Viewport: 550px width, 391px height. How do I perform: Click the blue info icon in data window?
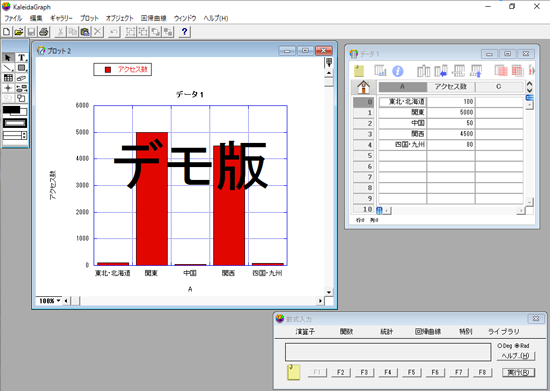[397, 71]
